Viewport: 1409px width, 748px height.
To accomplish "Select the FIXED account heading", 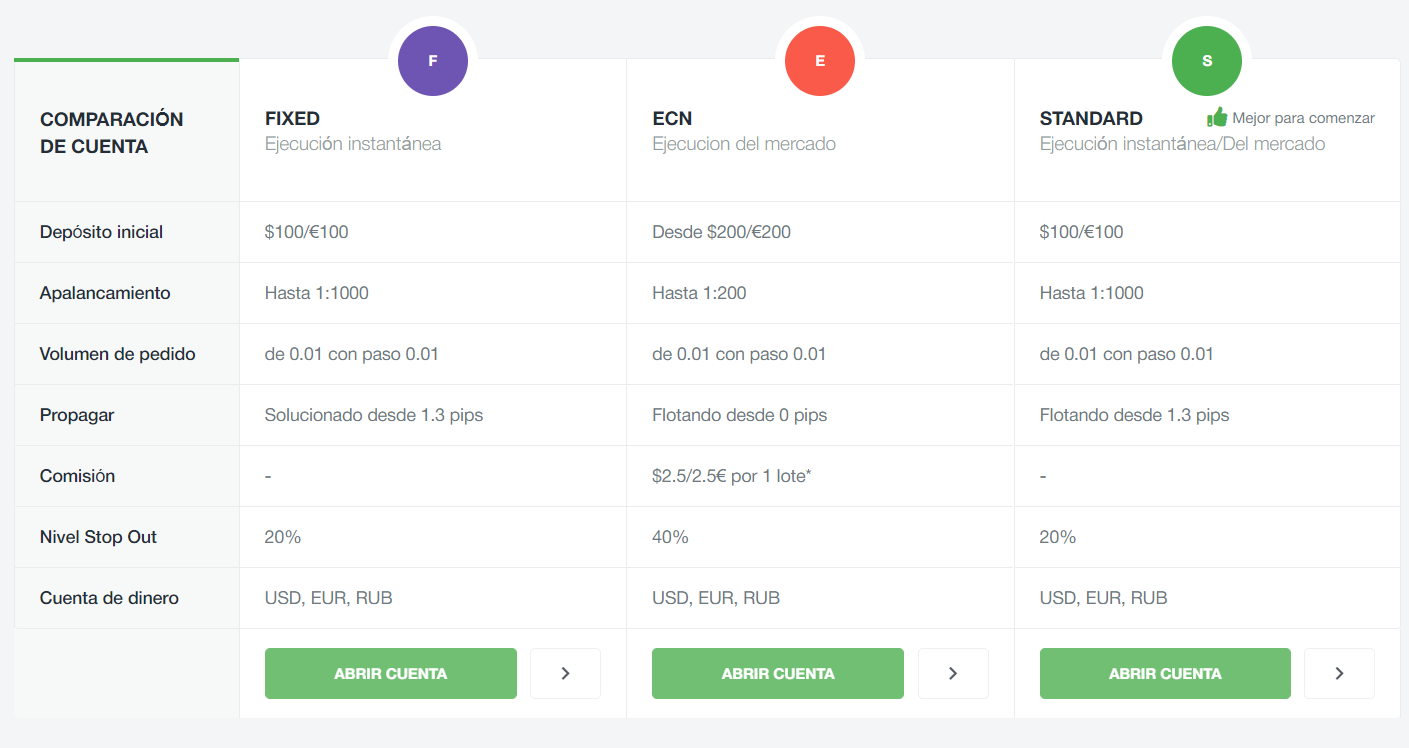I will (292, 119).
